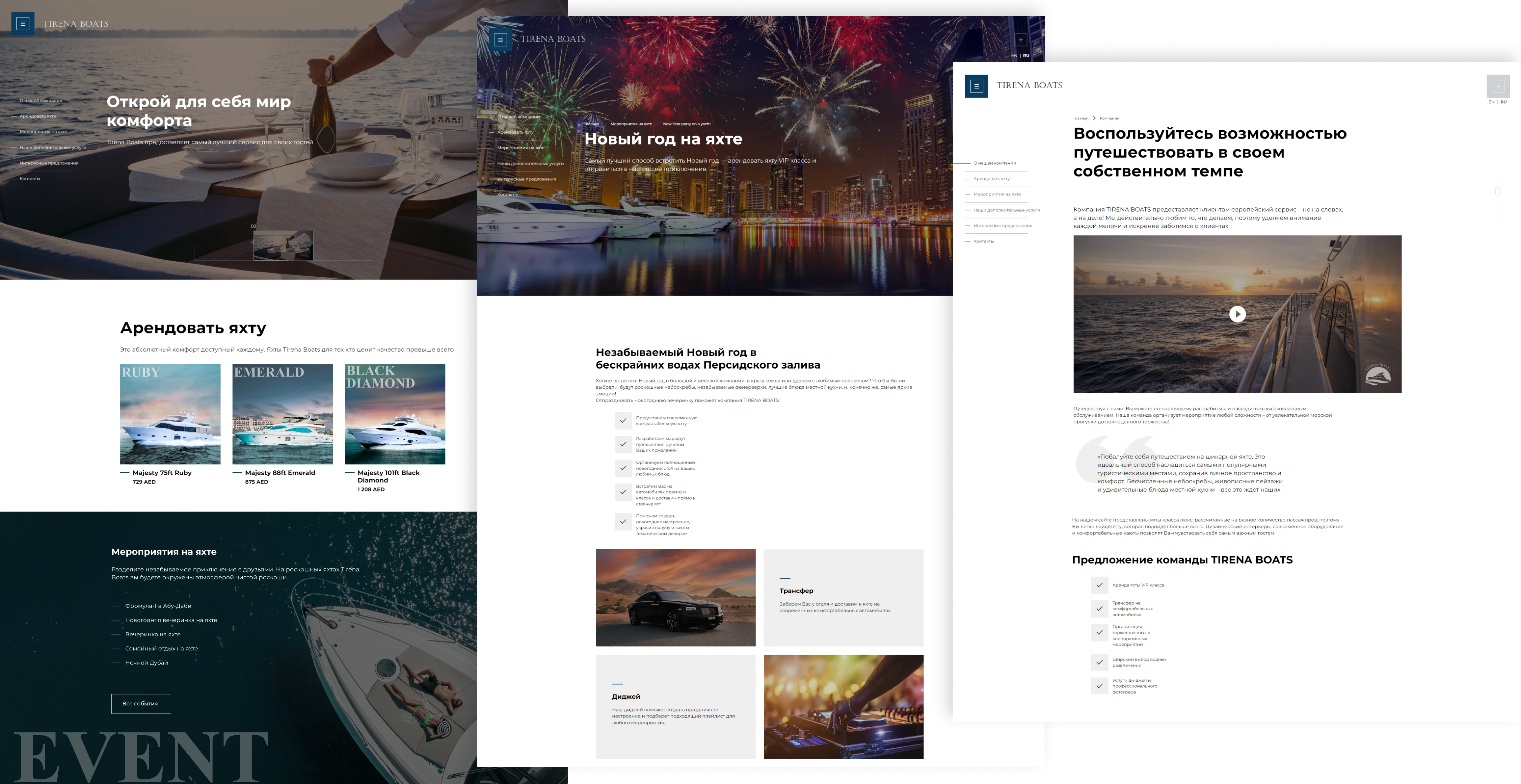Click the DJ mixing console photo

pos(843,707)
